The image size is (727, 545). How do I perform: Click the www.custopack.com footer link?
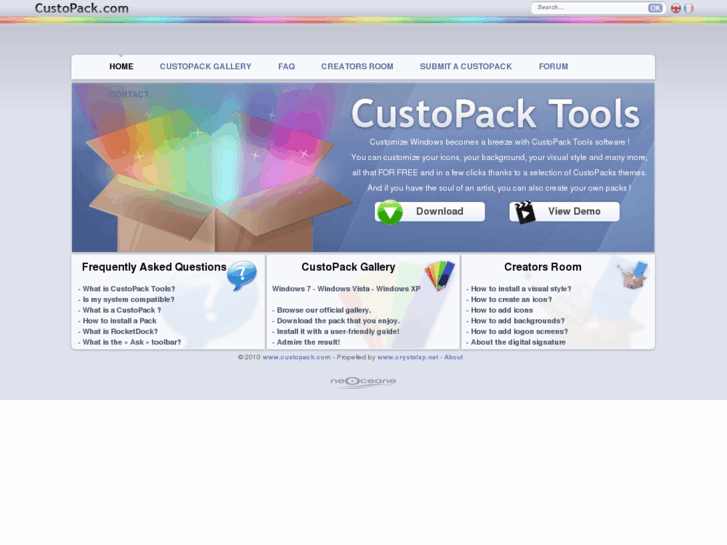pyautogui.click(x=296, y=357)
